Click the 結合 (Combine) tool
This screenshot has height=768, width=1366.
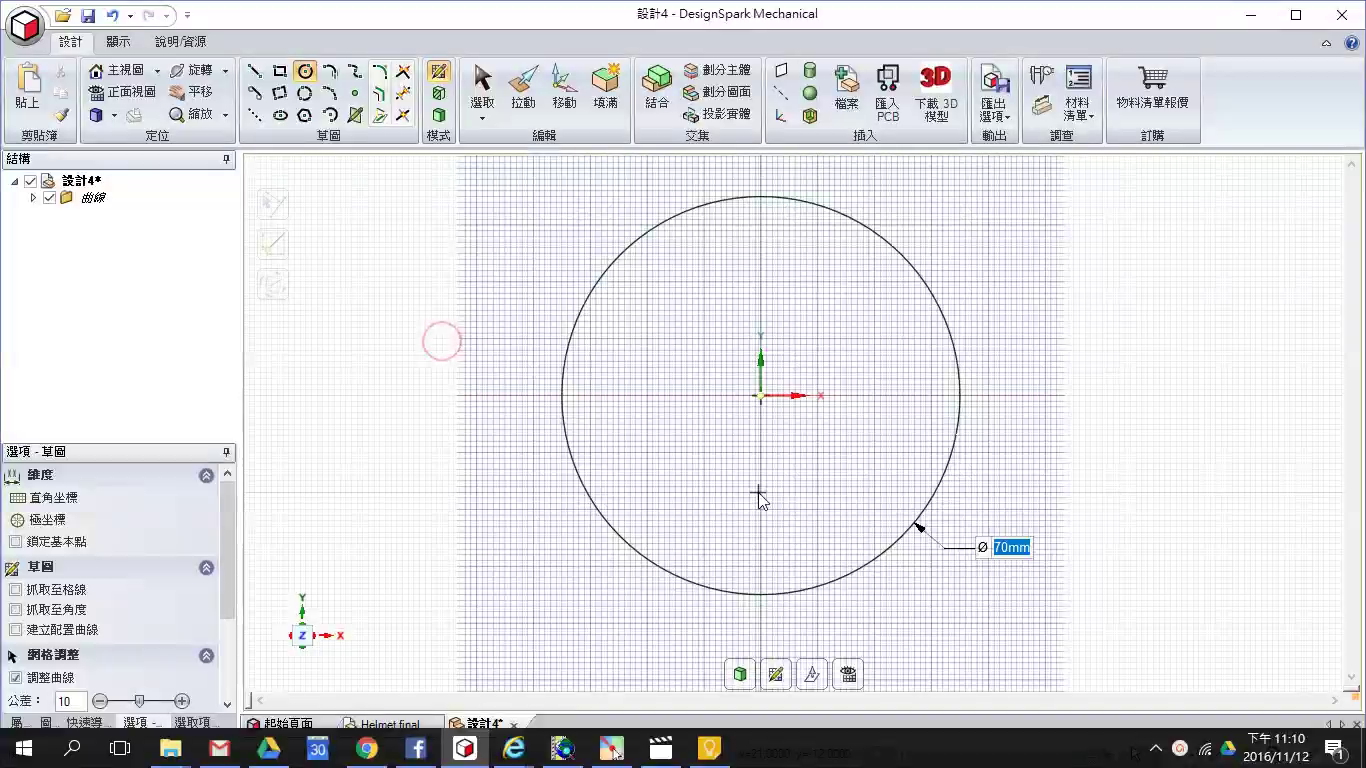657,87
